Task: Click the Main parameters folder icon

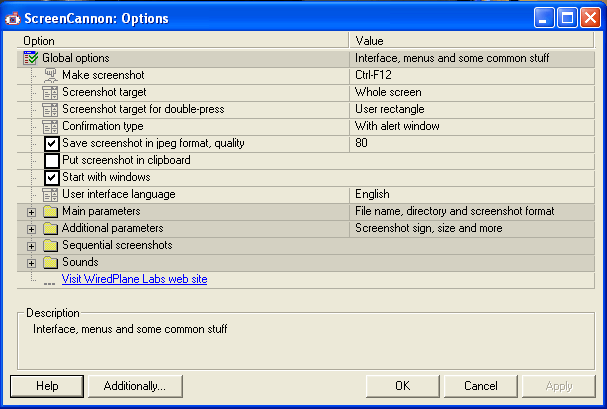Action: [50, 211]
